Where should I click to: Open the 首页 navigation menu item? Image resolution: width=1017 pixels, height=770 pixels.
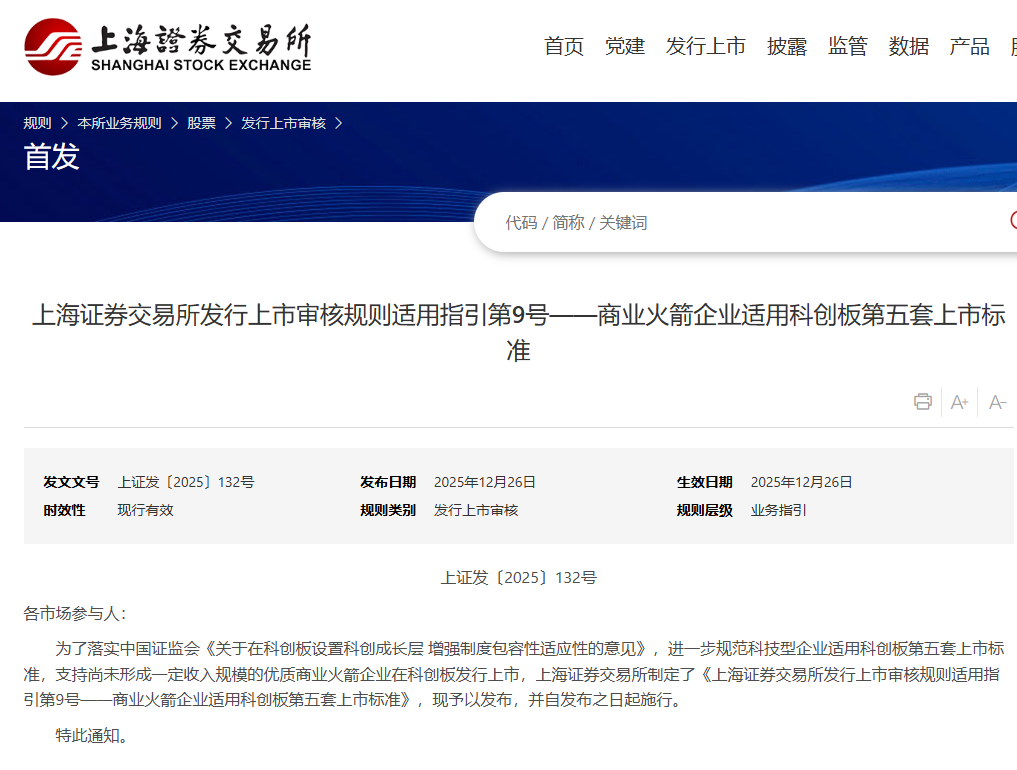click(563, 46)
